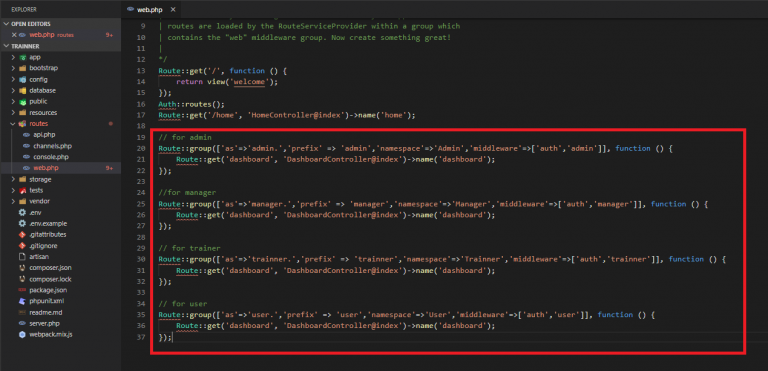Click the .gitignore git icon
The height and width of the screenshot is (371, 768).
tap(22, 246)
